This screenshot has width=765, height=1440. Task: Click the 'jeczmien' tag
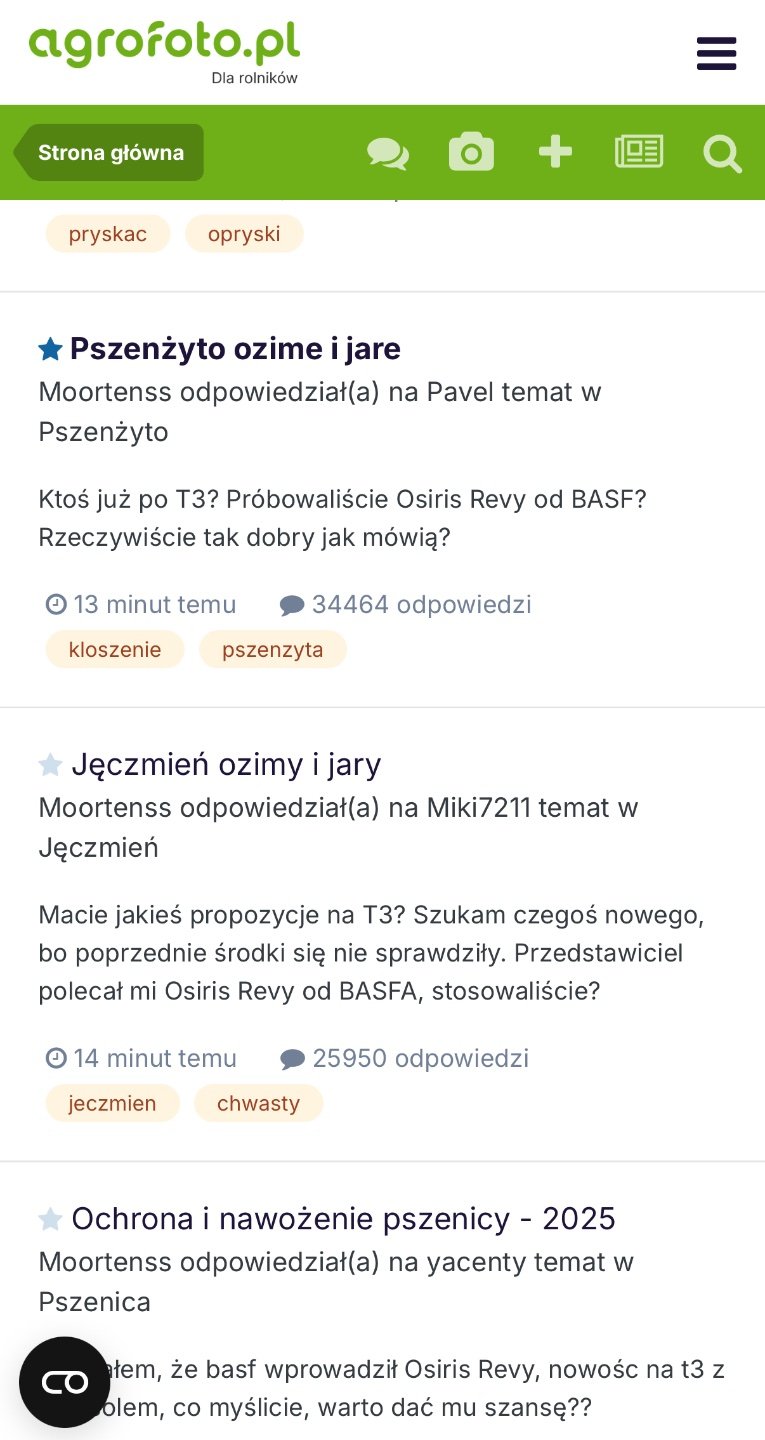[x=112, y=1104]
